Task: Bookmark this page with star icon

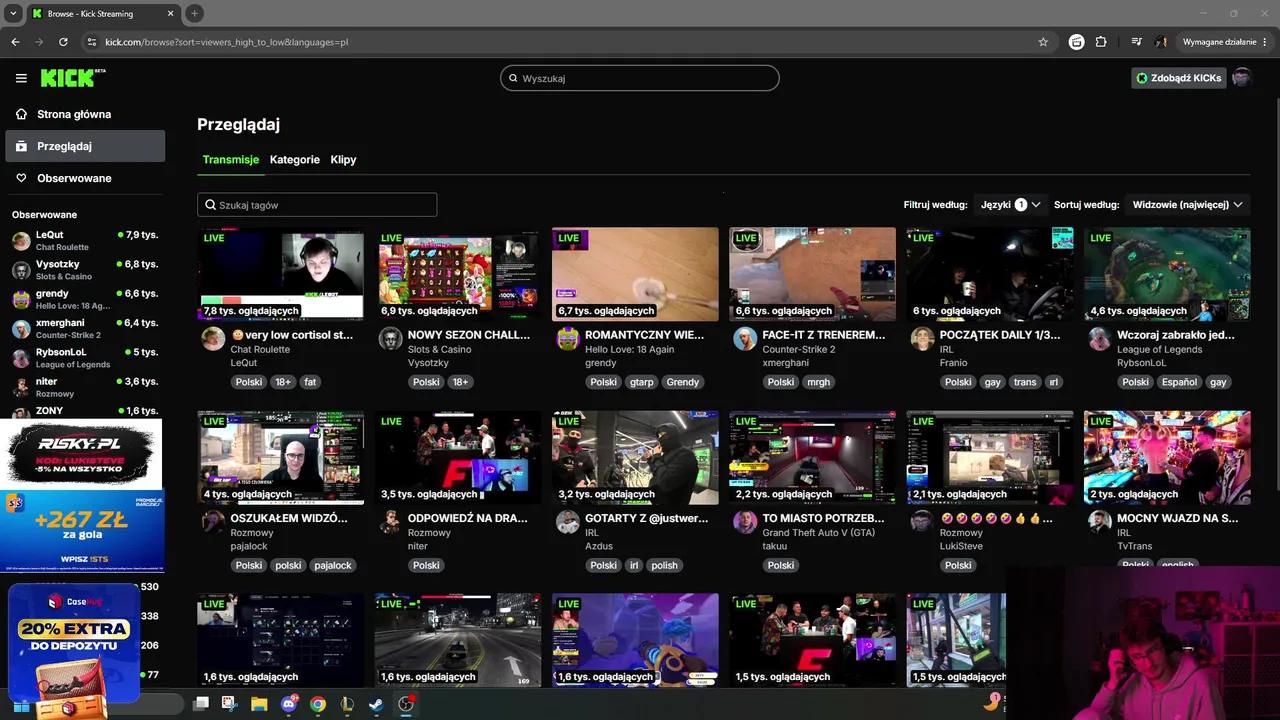Action: tap(1043, 42)
